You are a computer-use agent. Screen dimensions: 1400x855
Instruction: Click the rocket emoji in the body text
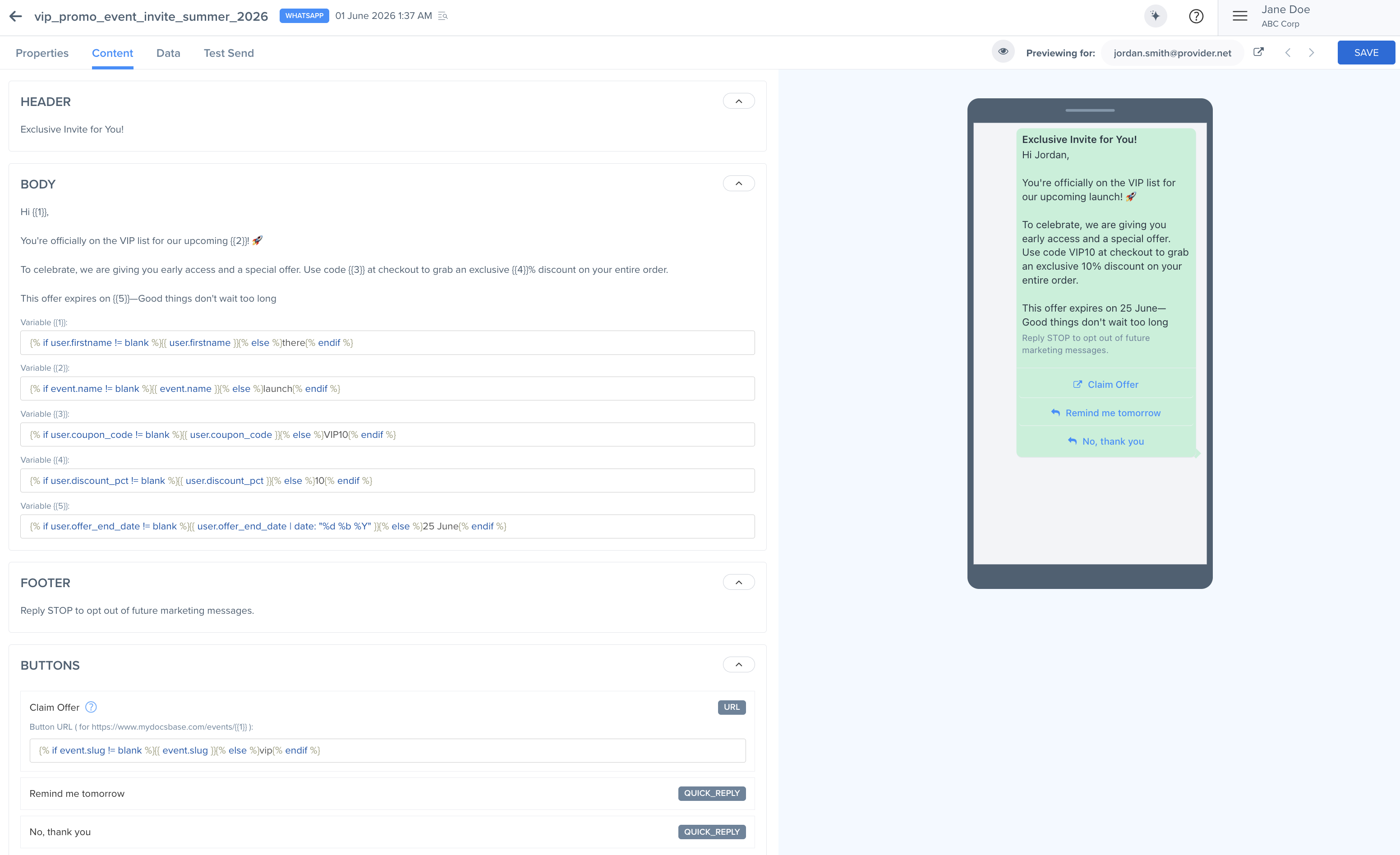pyautogui.click(x=258, y=240)
